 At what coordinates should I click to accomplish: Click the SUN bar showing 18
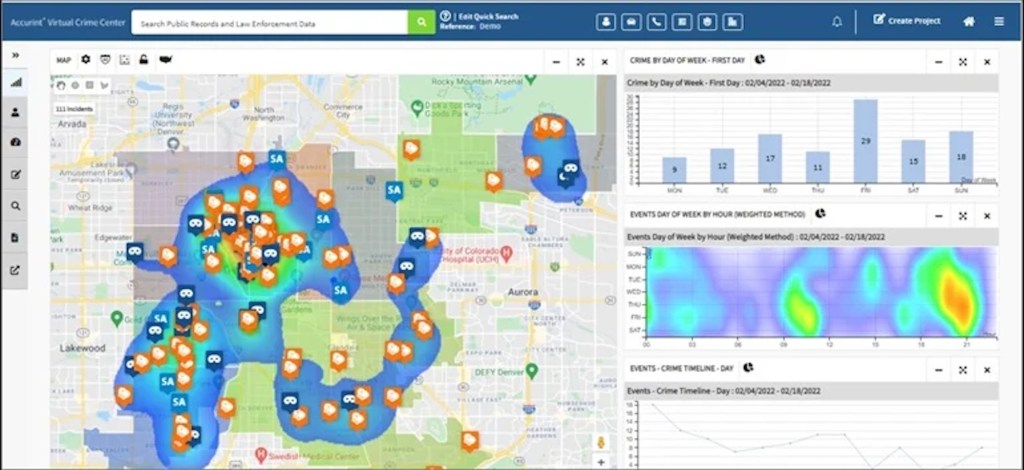[x=961, y=157]
